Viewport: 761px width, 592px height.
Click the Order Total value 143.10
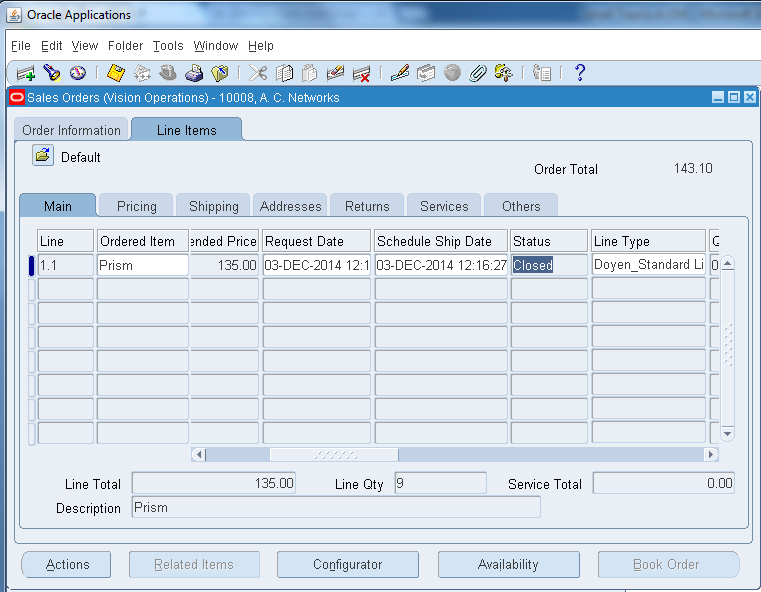[693, 168]
